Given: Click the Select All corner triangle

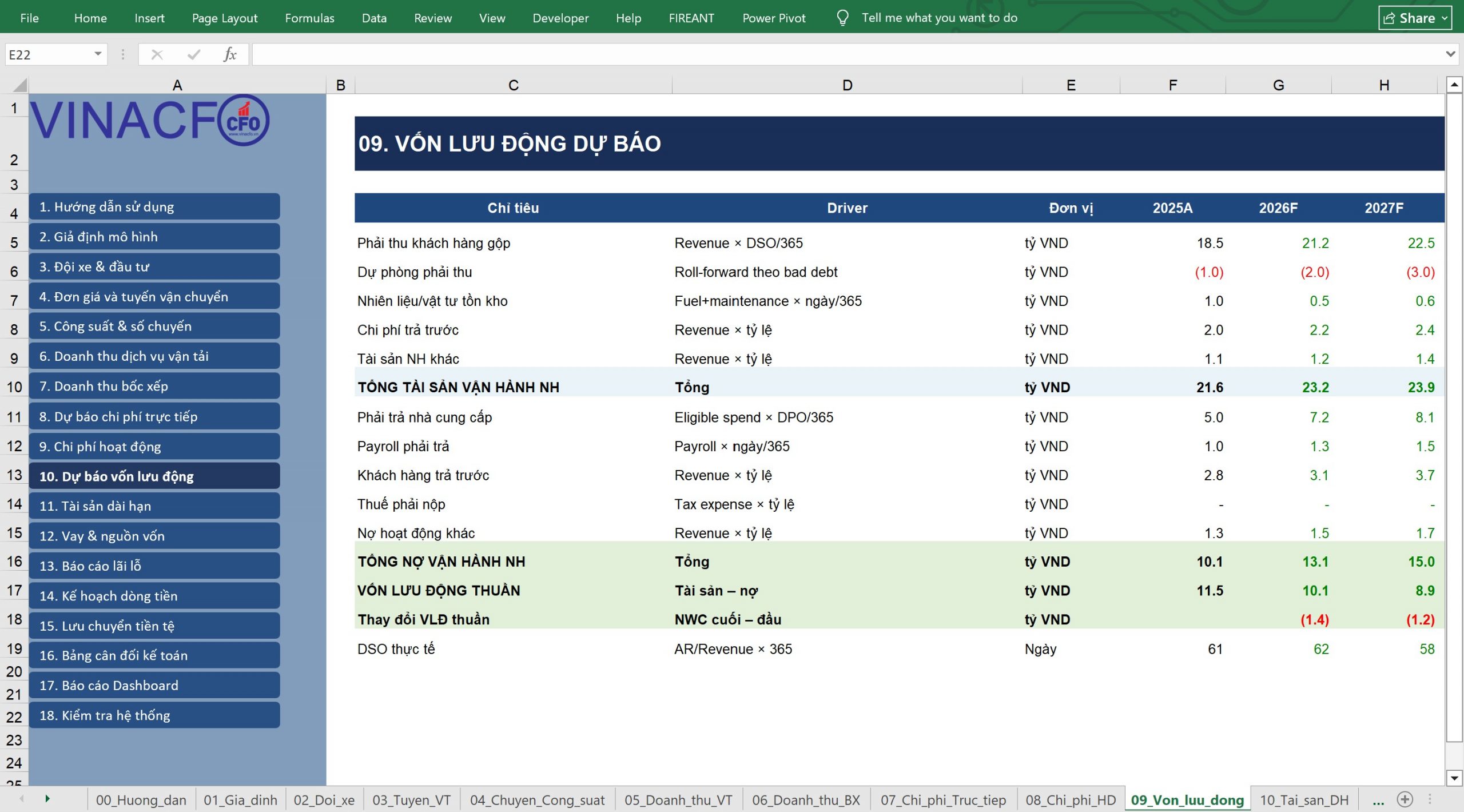Looking at the screenshot, I should tap(19, 85).
